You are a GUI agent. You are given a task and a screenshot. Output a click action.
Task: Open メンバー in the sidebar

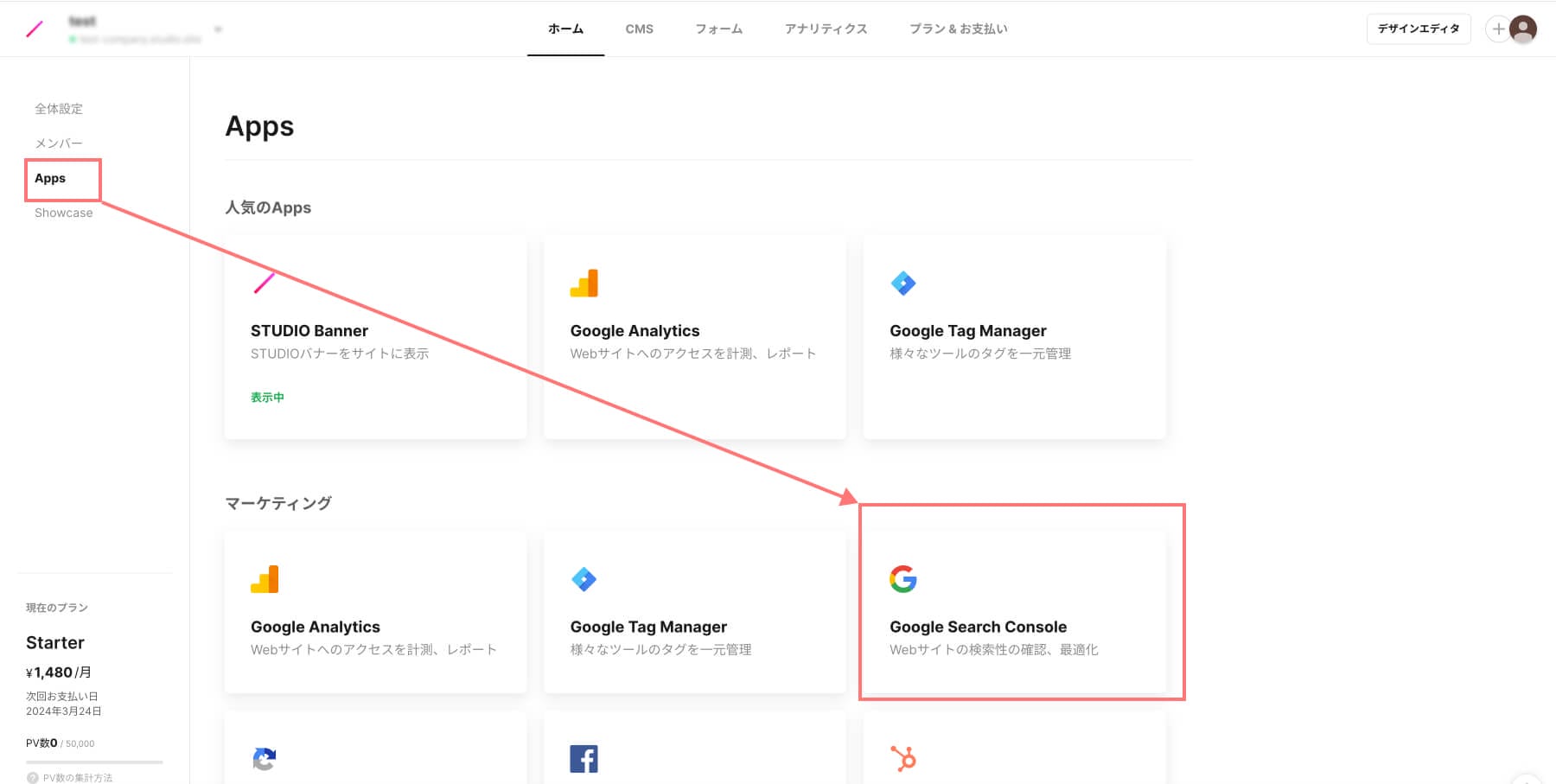[x=59, y=143]
